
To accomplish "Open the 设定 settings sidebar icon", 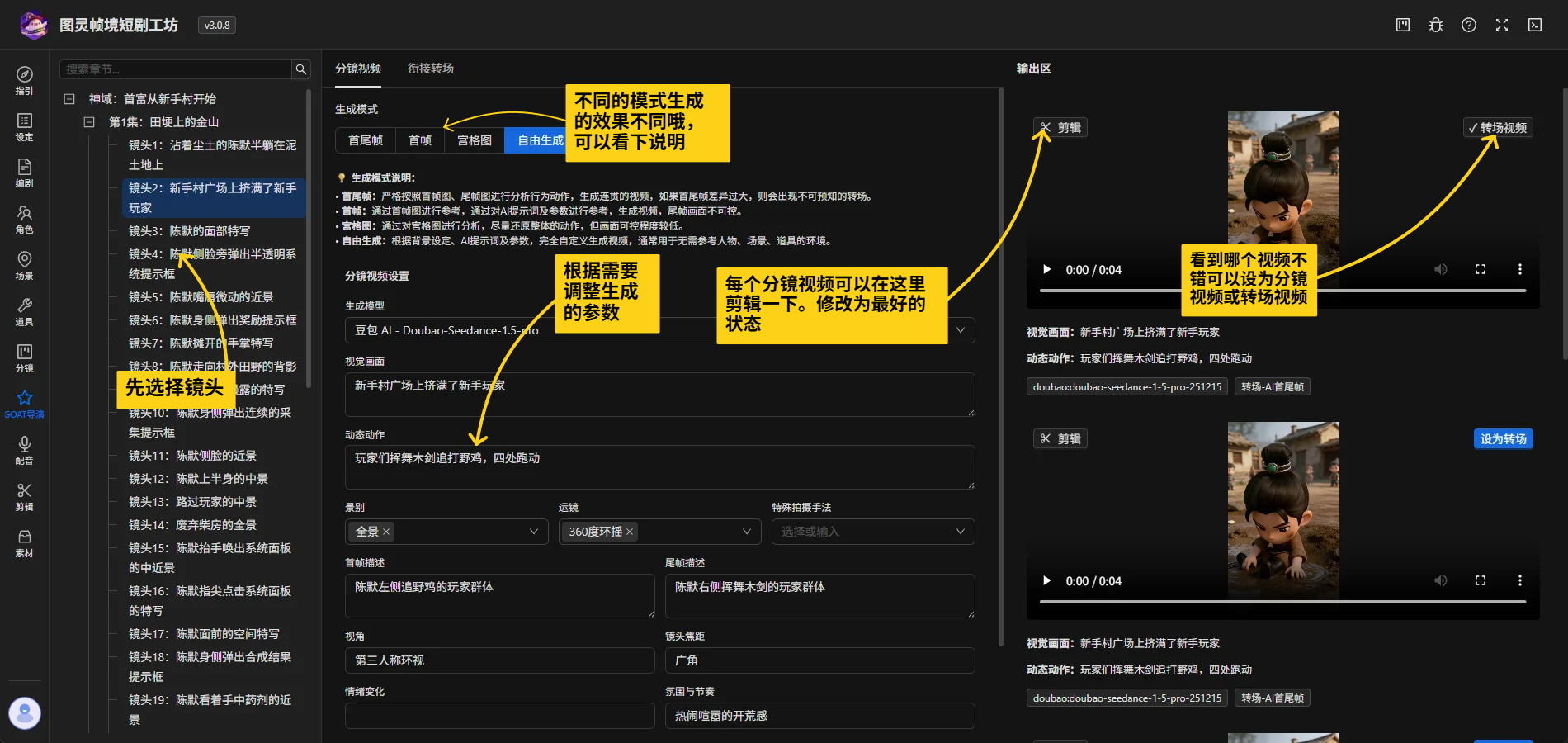I will pyautogui.click(x=25, y=126).
